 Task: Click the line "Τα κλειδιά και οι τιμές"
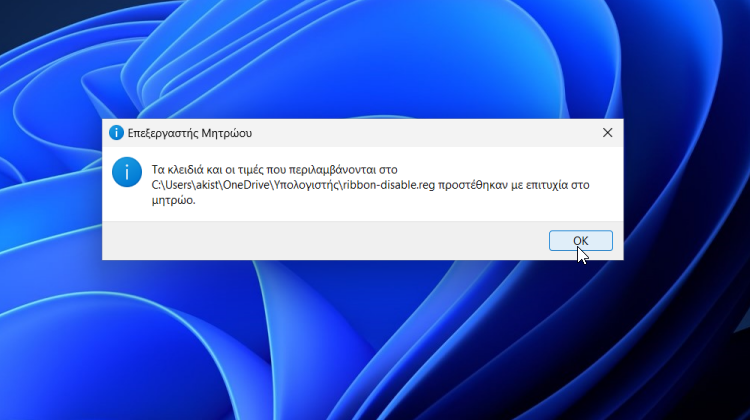click(x=275, y=170)
